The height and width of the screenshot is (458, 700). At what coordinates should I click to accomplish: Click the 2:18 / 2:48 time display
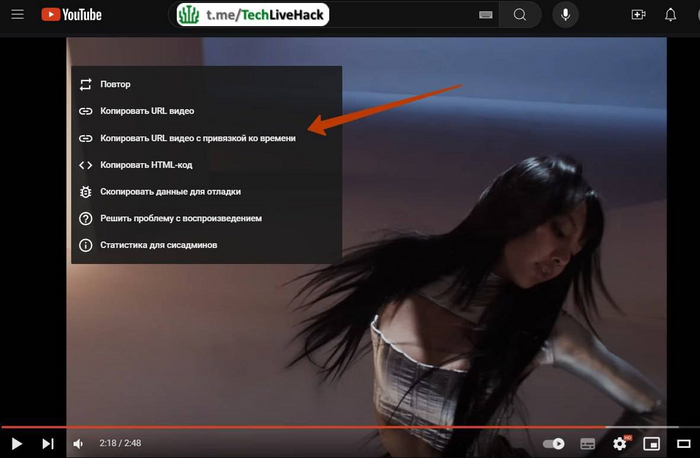(120, 443)
